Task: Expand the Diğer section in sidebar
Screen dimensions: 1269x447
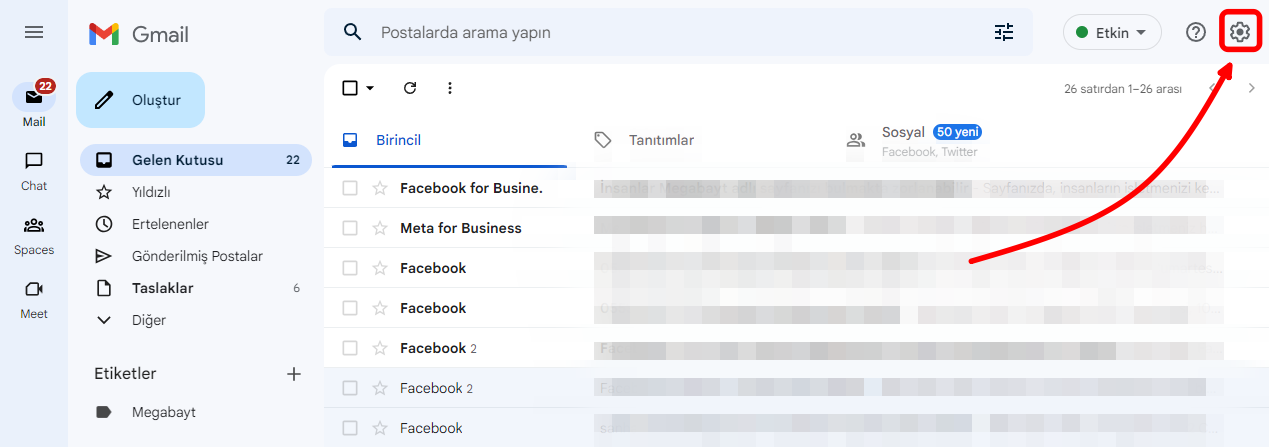Action: (148, 320)
